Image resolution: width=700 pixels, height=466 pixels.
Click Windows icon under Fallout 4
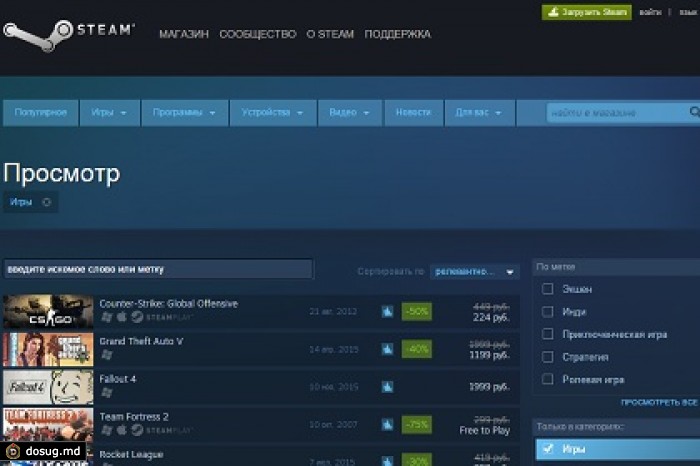(x=107, y=392)
